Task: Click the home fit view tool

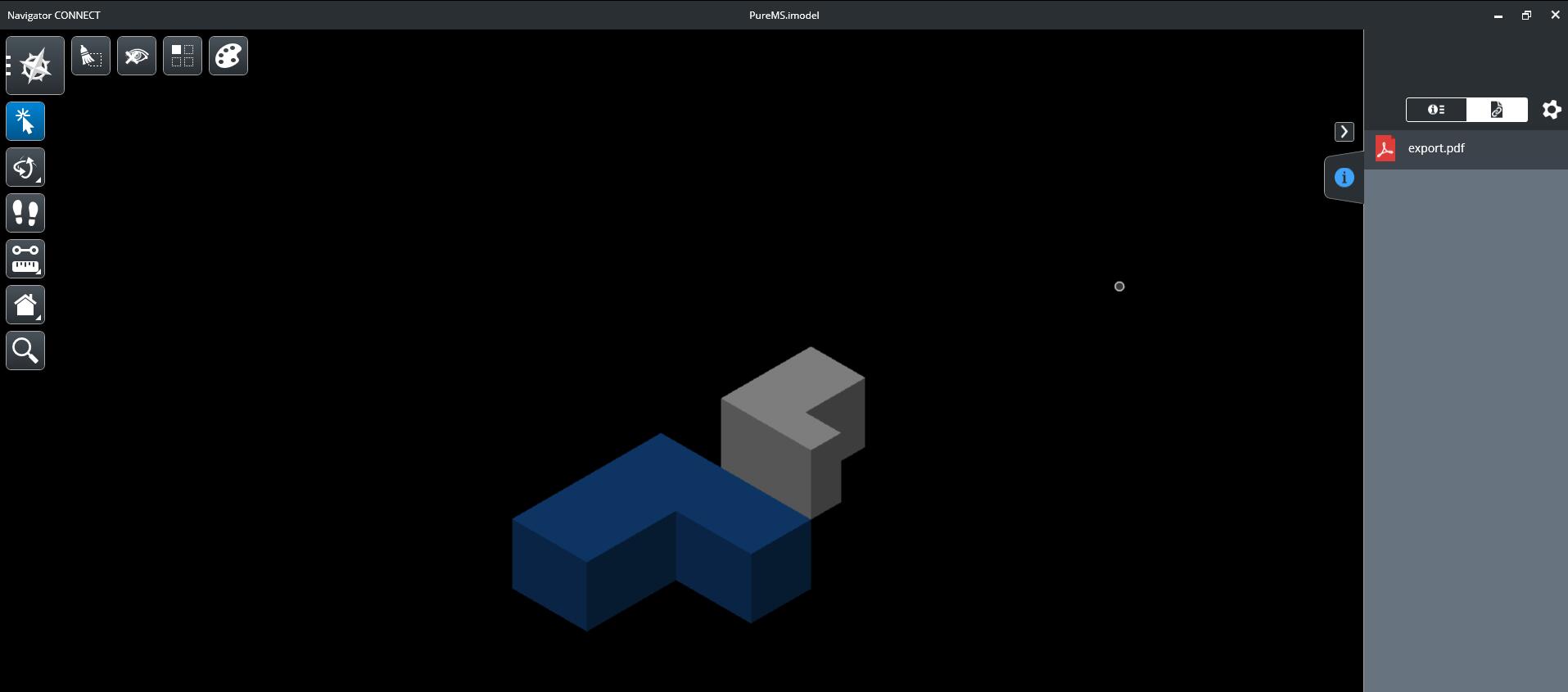Action: (x=25, y=305)
